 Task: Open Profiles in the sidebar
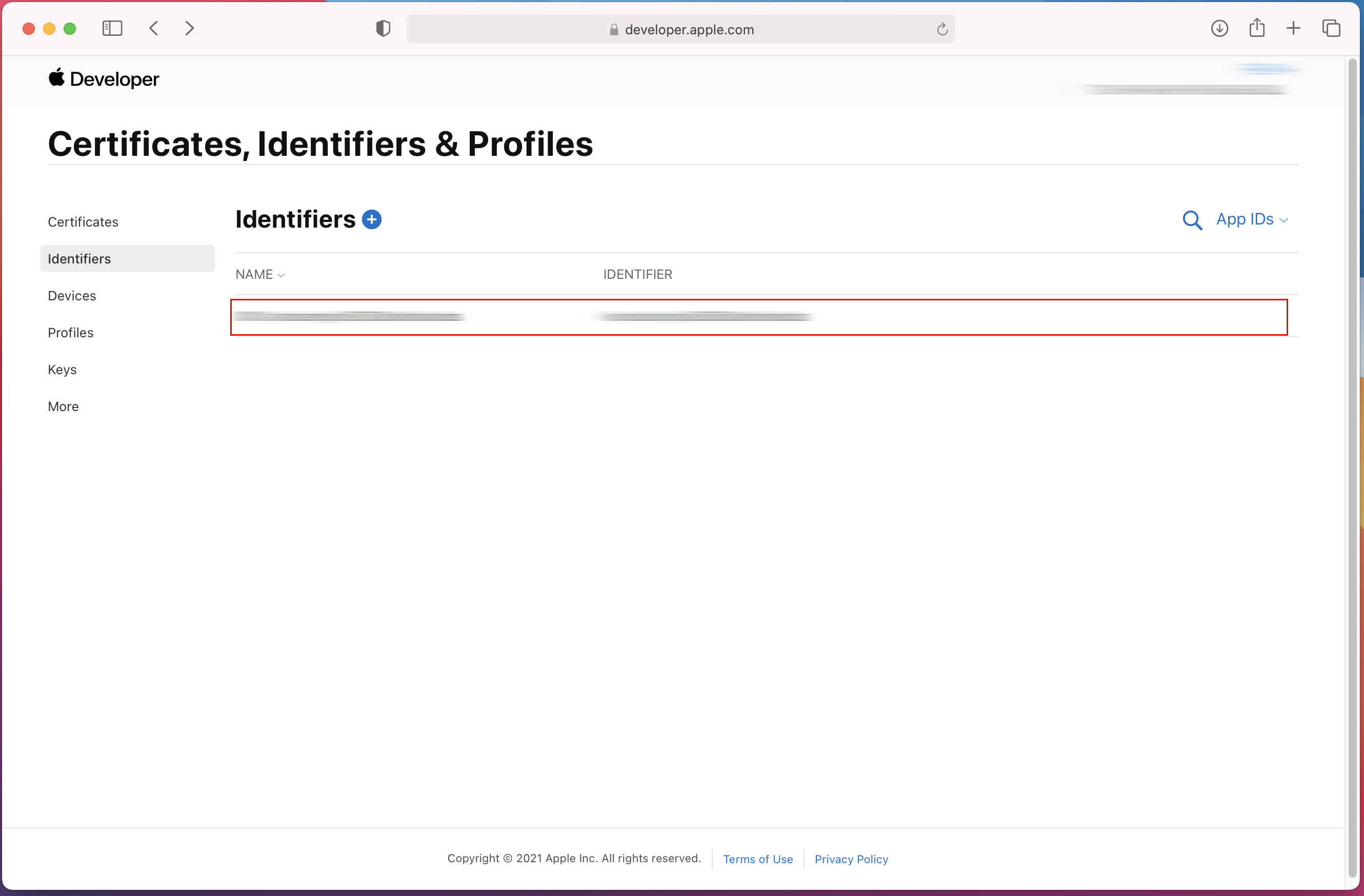(70, 332)
